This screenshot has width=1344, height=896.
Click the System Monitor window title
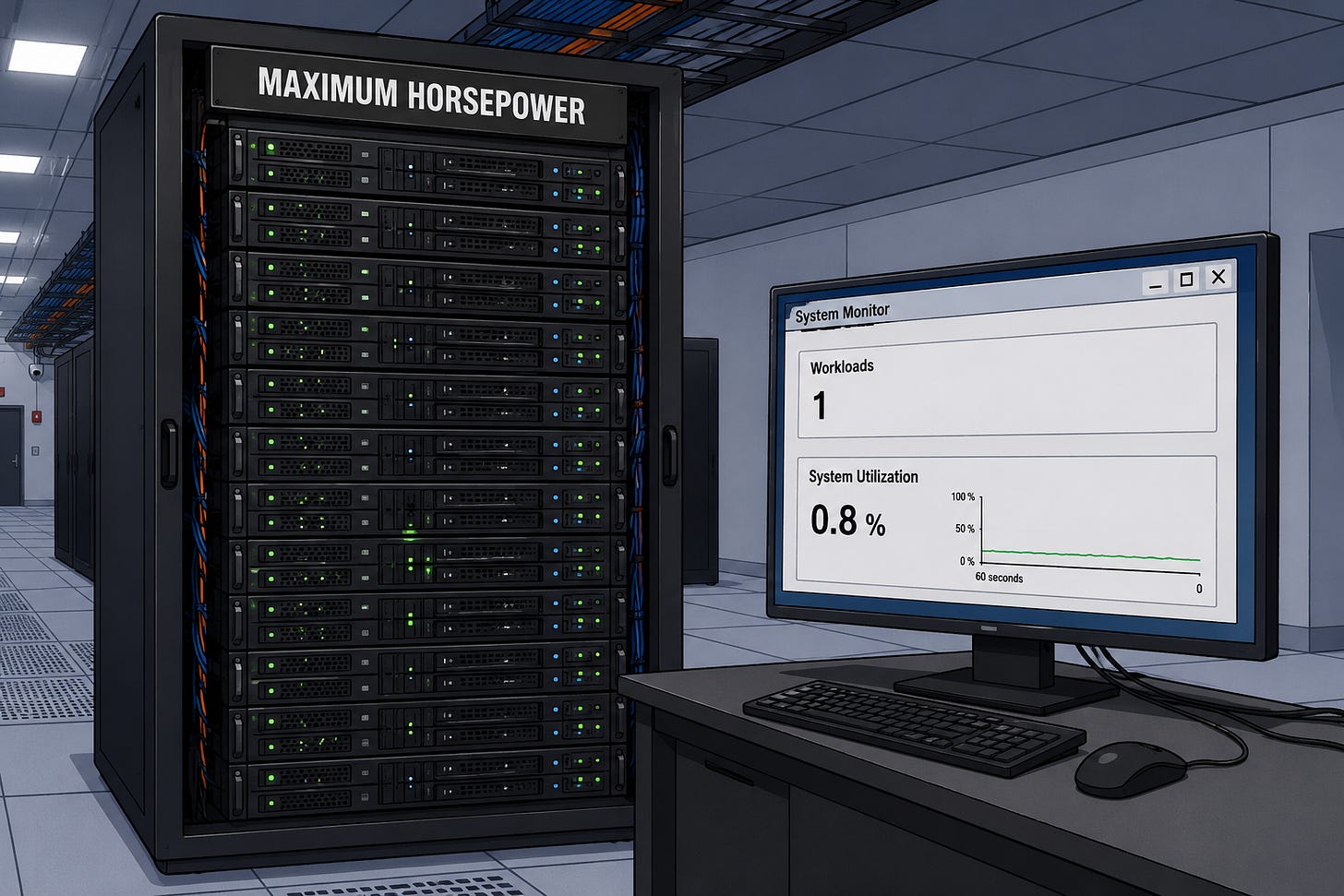[x=842, y=314]
